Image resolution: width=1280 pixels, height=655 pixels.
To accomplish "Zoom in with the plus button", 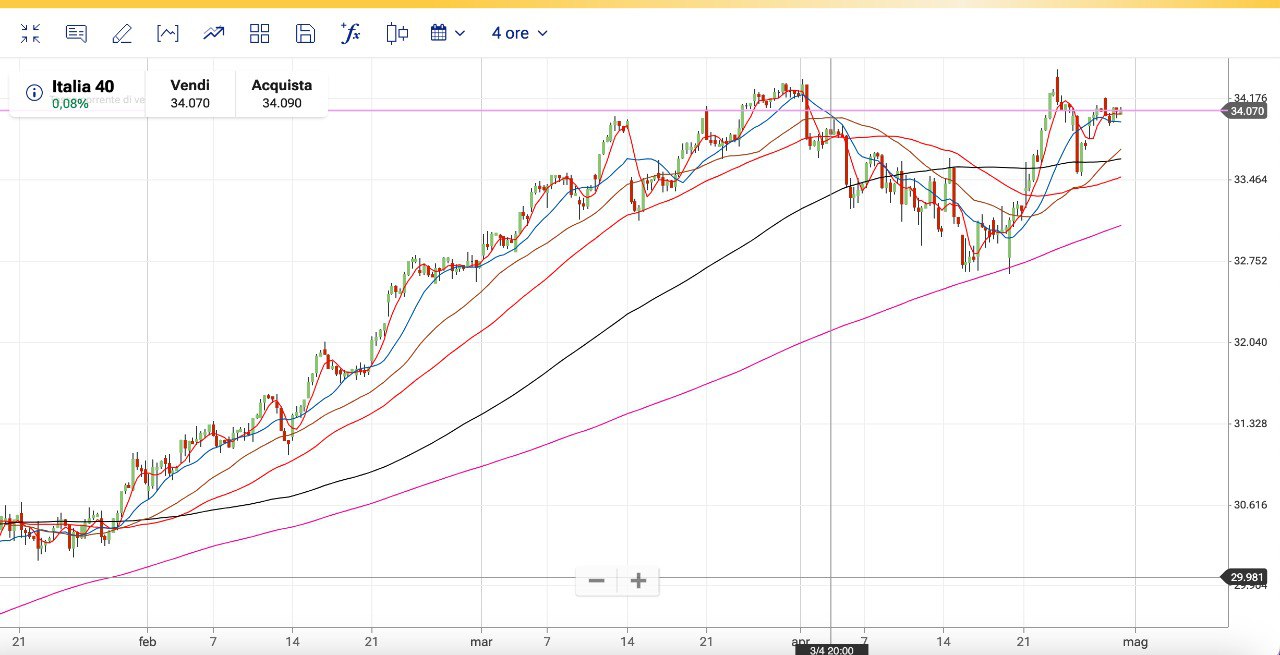I will 638,580.
